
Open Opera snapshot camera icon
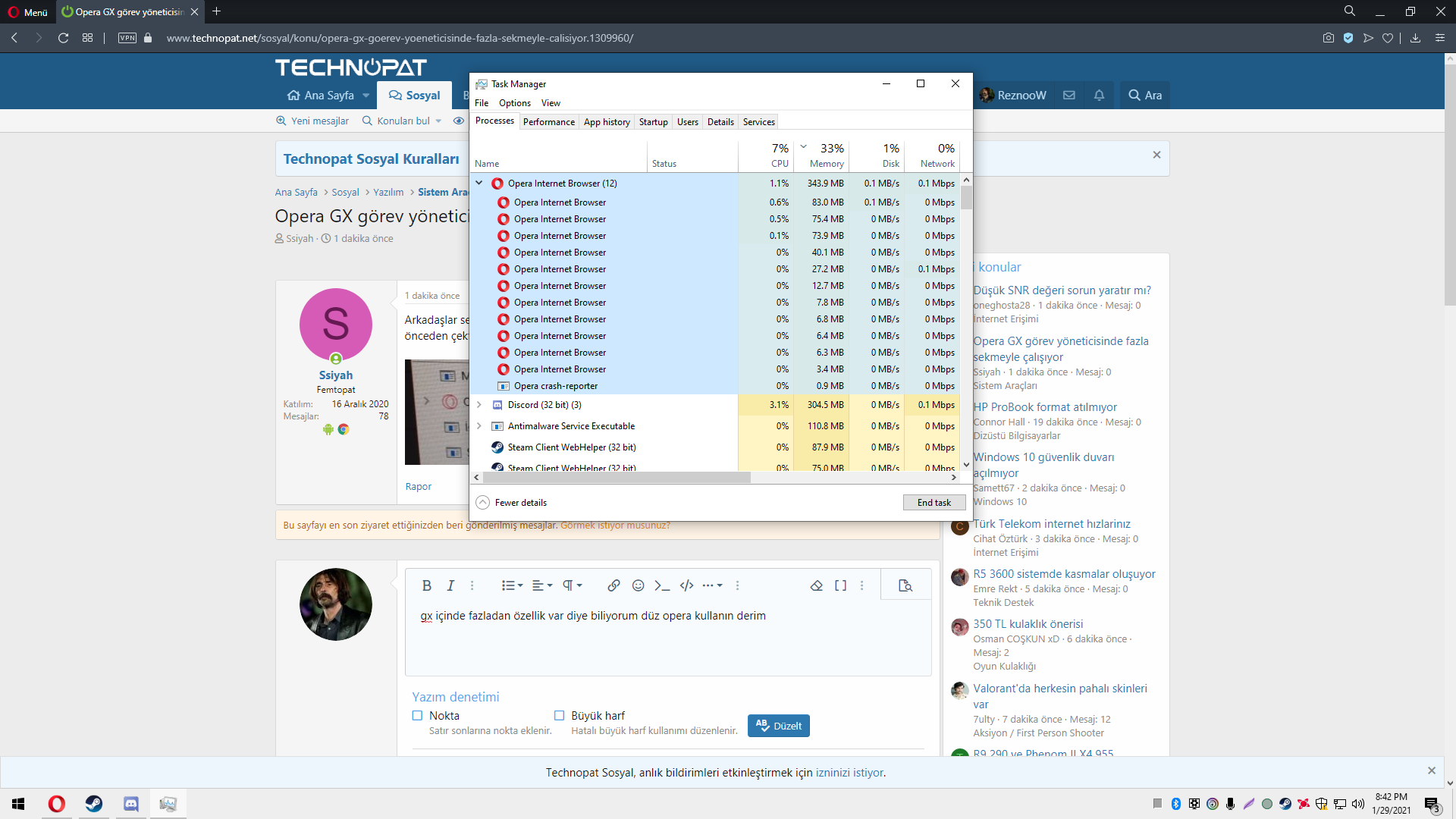pos(1328,38)
